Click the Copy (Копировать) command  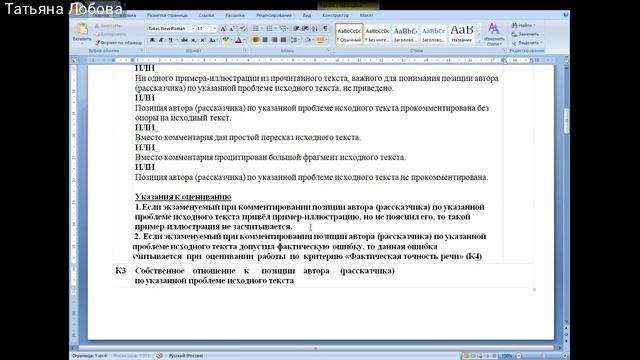(x=110, y=34)
